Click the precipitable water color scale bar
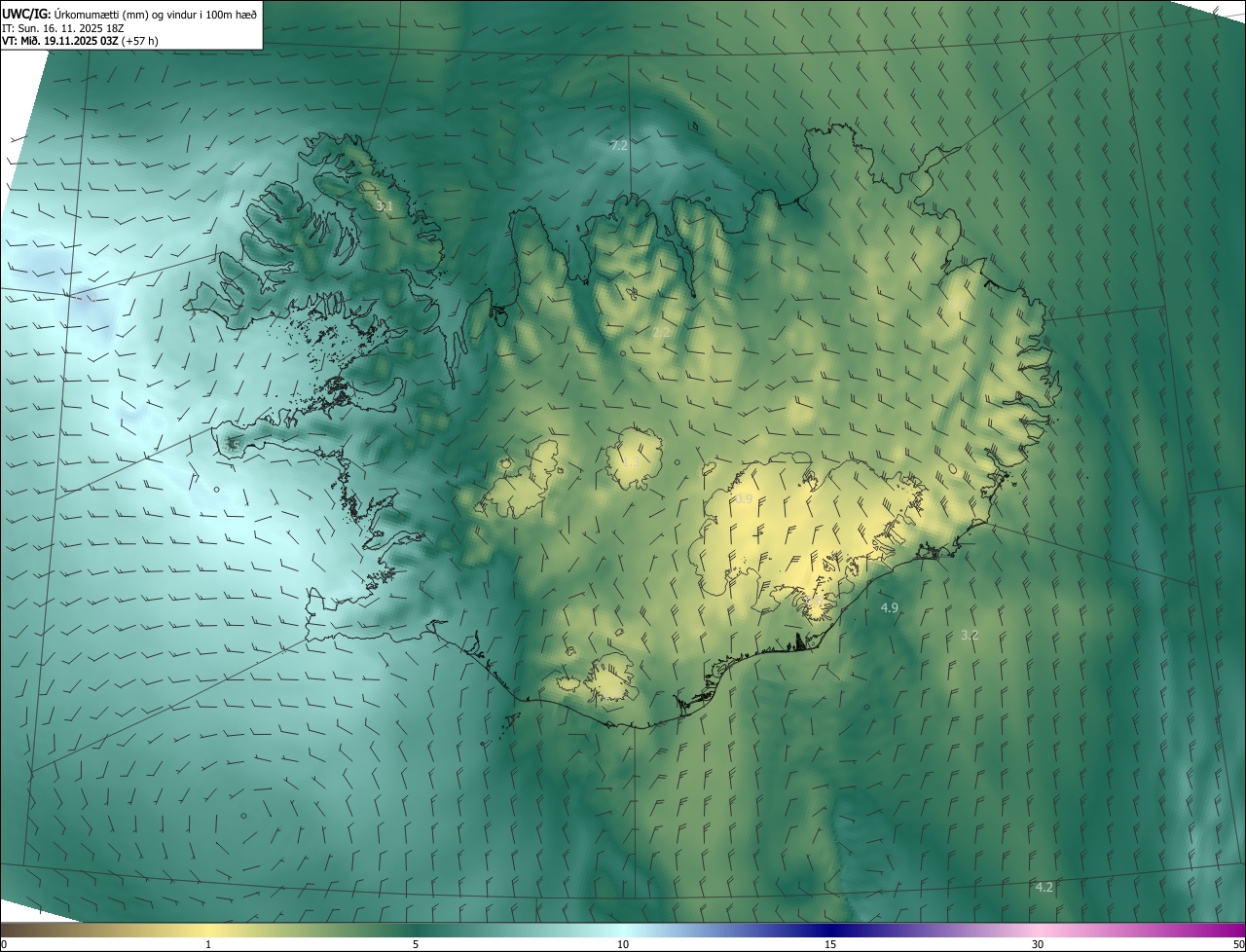1246x952 pixels. pyautogui.click(x=623, y=930)
